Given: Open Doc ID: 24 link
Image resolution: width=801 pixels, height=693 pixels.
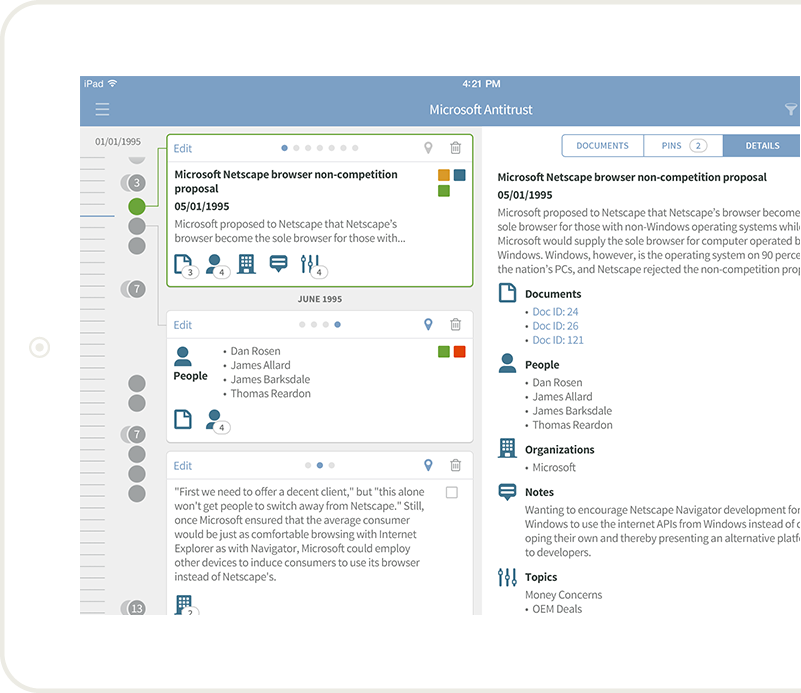Looking at the screenshot, I should 555,312.
